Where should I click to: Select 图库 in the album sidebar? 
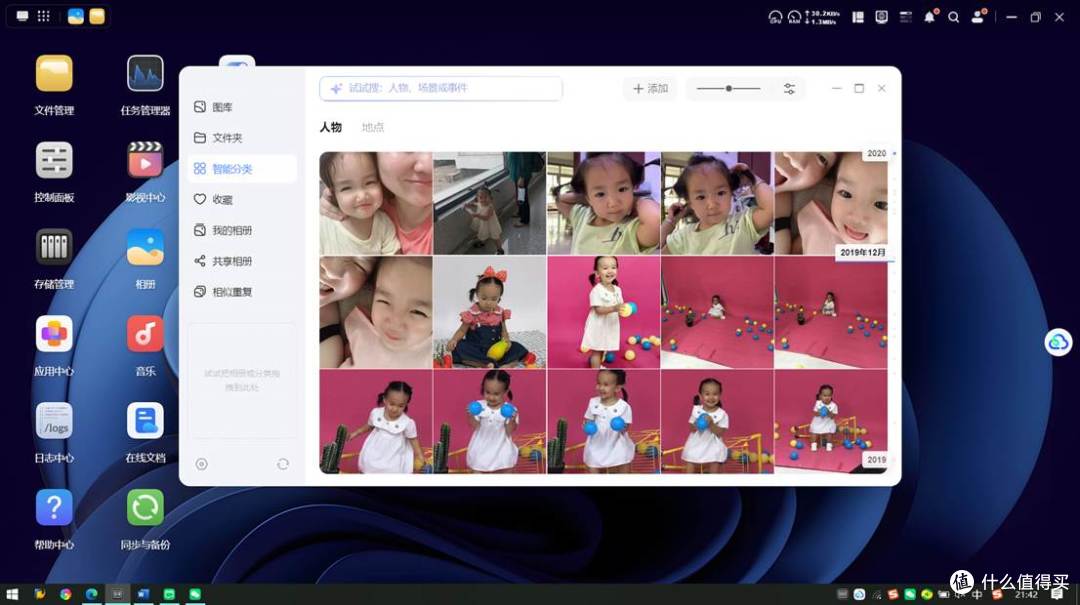coord(242,107)
